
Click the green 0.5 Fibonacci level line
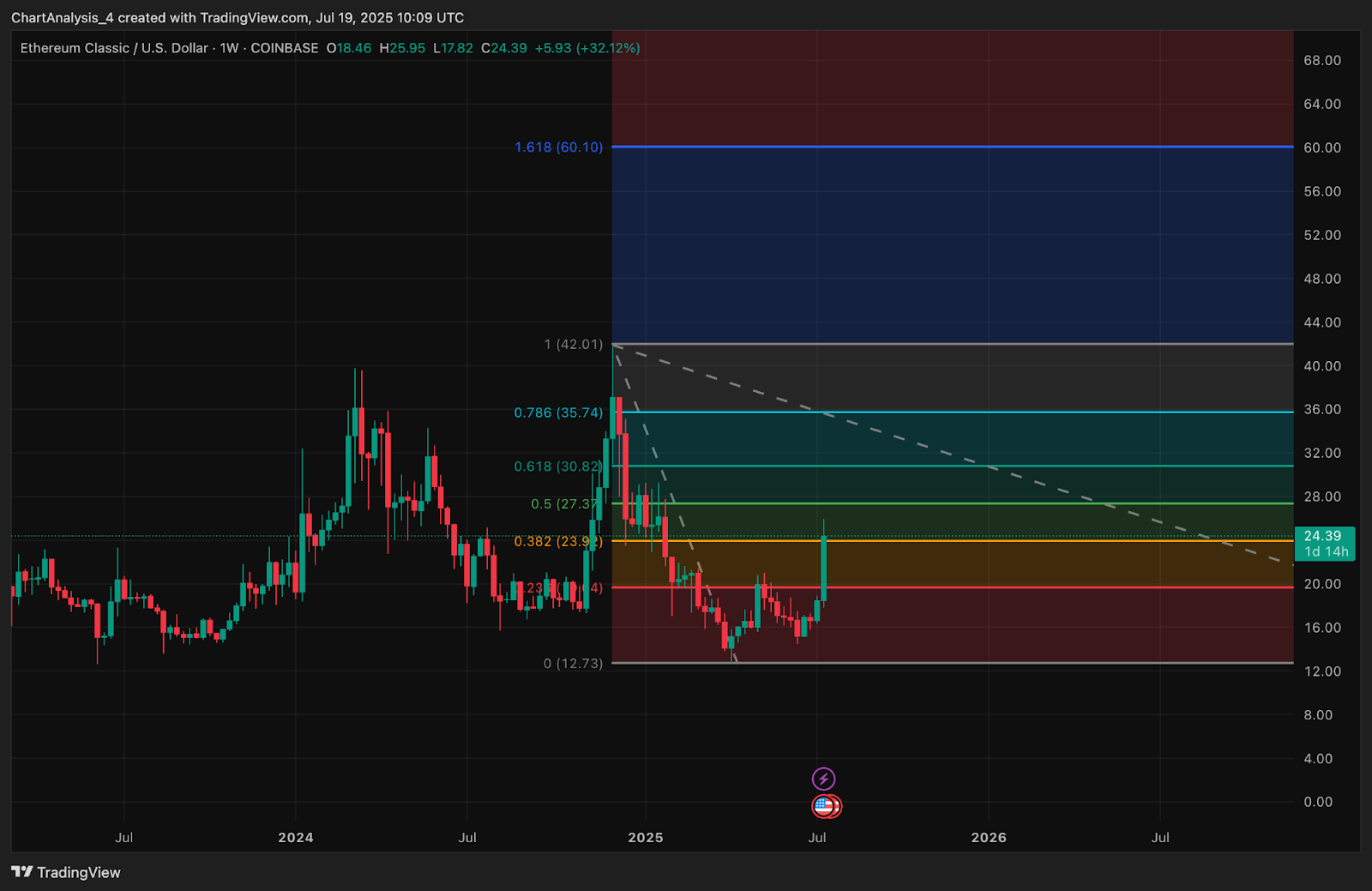953,503
